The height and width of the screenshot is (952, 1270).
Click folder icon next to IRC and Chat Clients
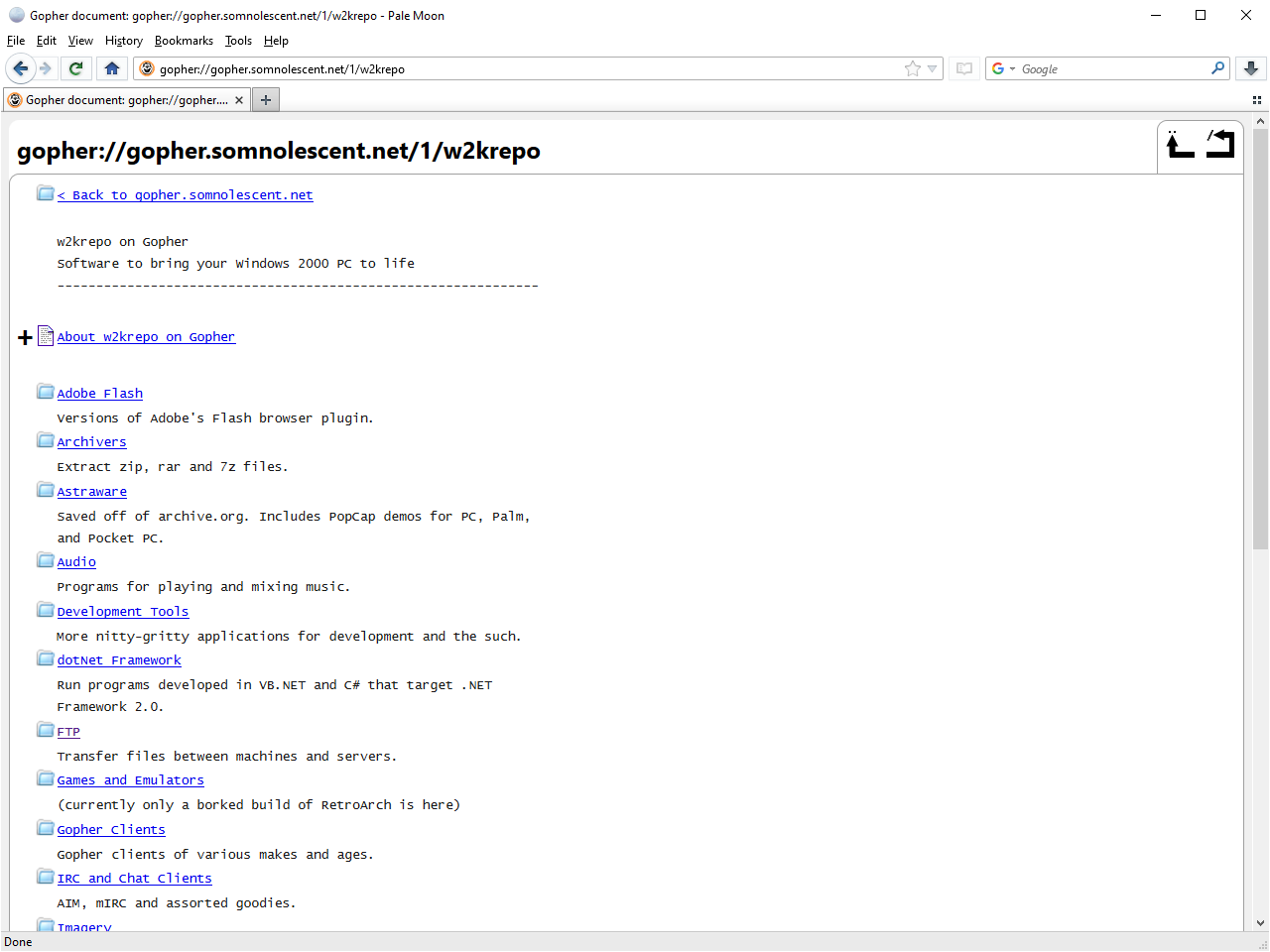pos(46,876)
